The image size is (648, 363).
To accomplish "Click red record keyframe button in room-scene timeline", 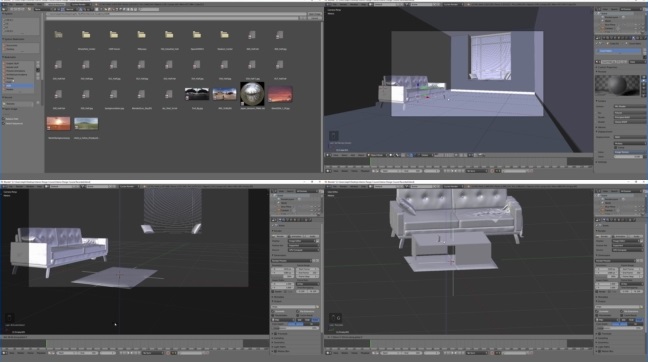I will click(x=492, y=171).
